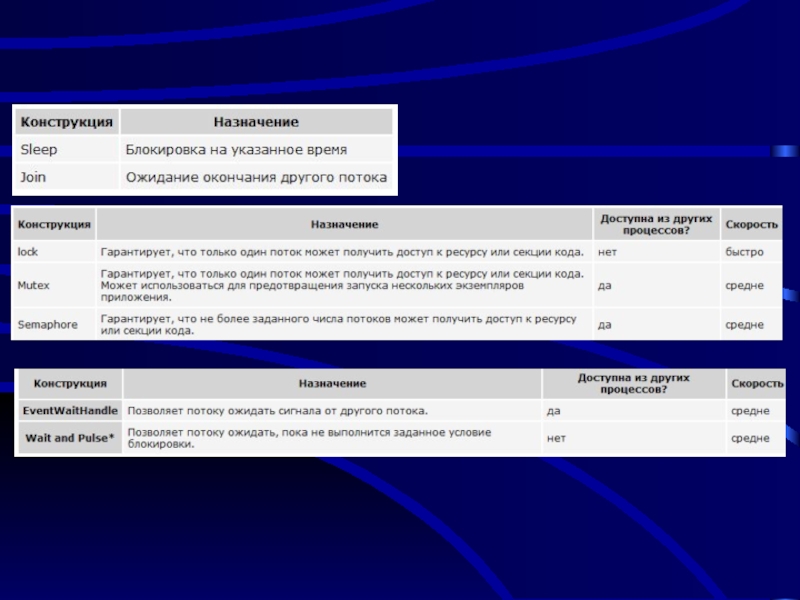Select text 'Ожидание окончания другого потока'

(255, 178)
